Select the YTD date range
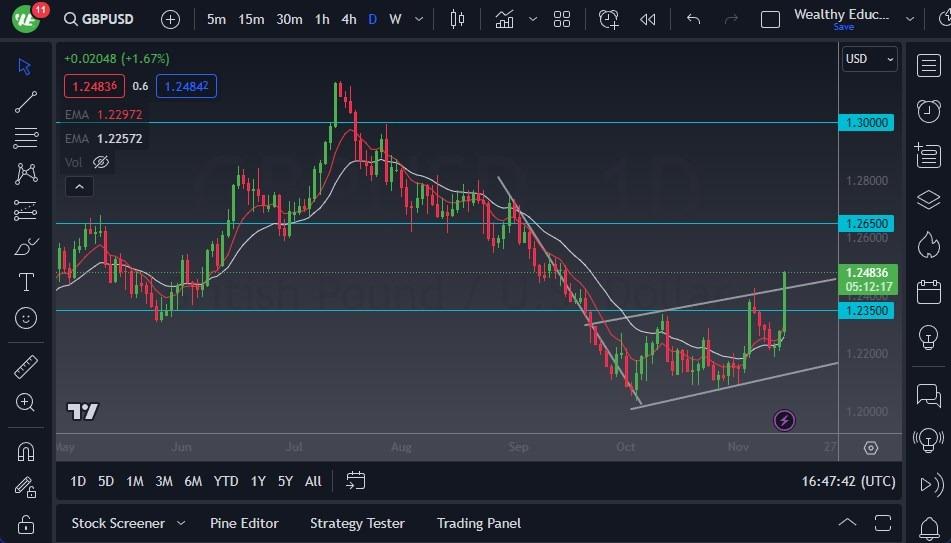This screenshot has width=951, height=543. pyautogui.click(x=226, y=481)
